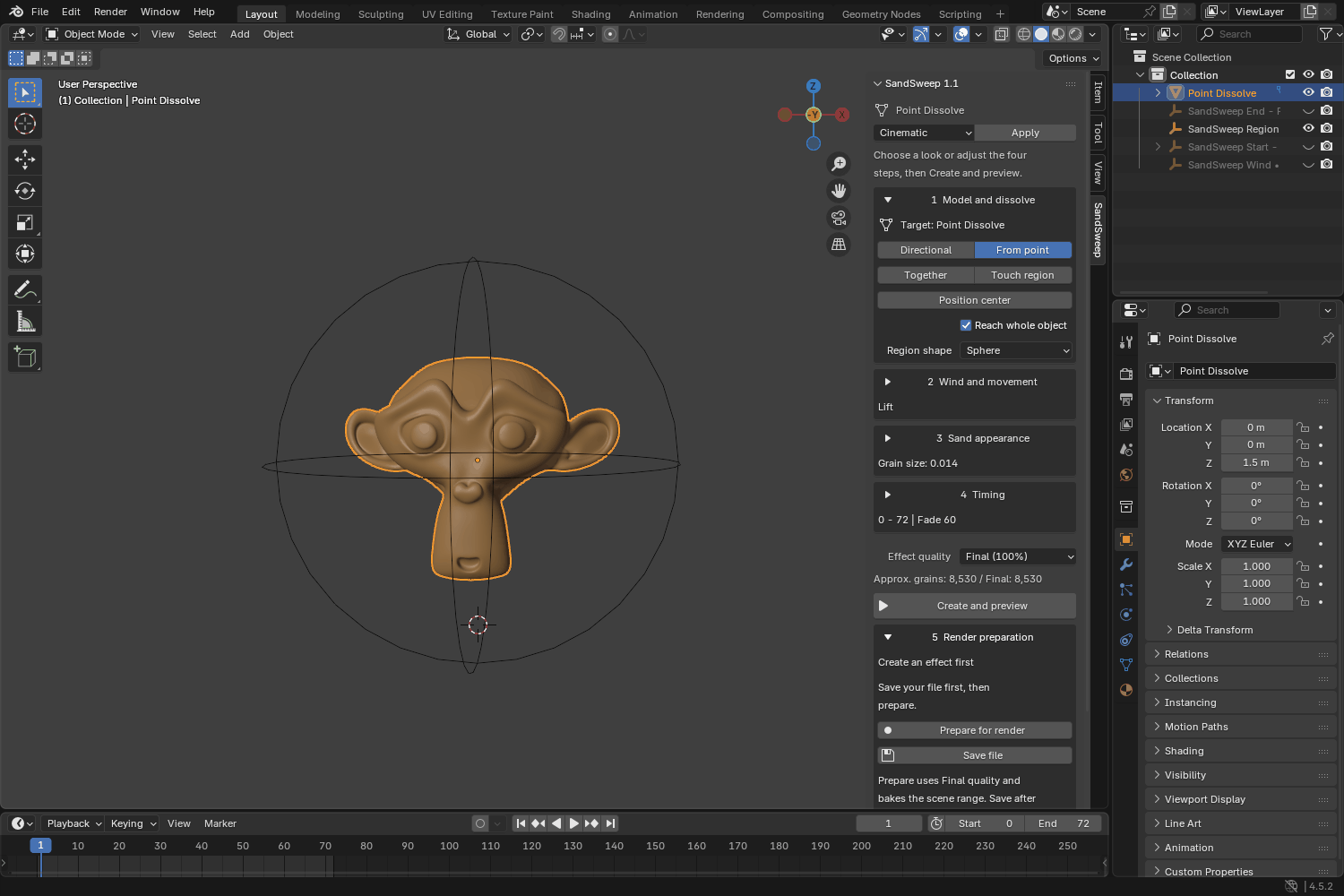This screenshot has height=896, width=1344.
Task: Collapse 5 Render preparation section
Action: [888, 637]
